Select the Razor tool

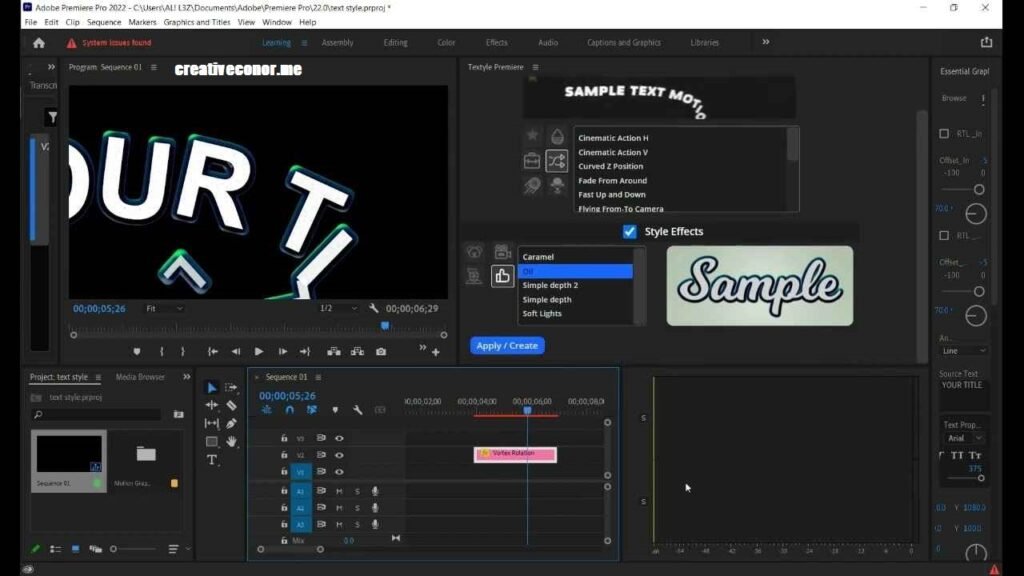(x=231, y=406)
